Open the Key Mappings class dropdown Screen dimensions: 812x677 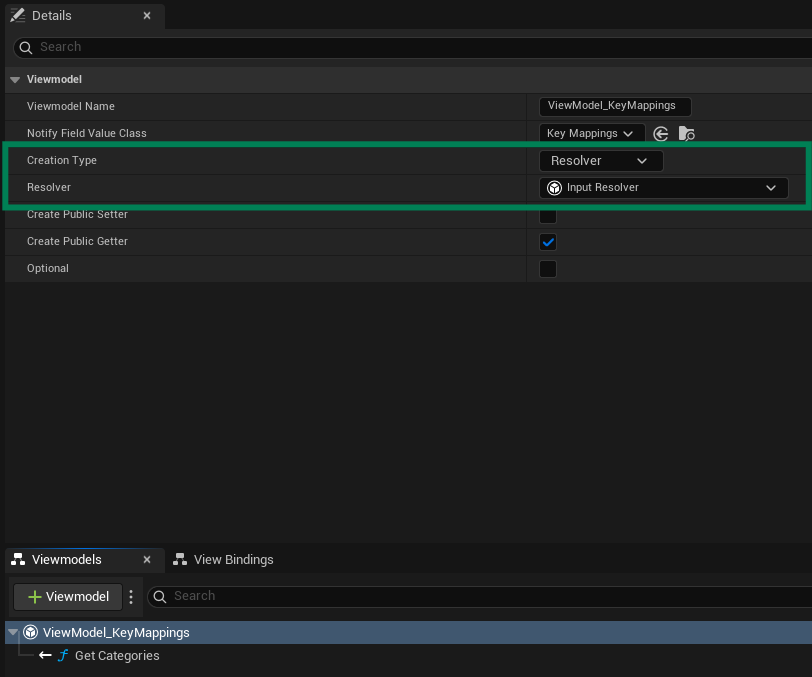(591, 133)
